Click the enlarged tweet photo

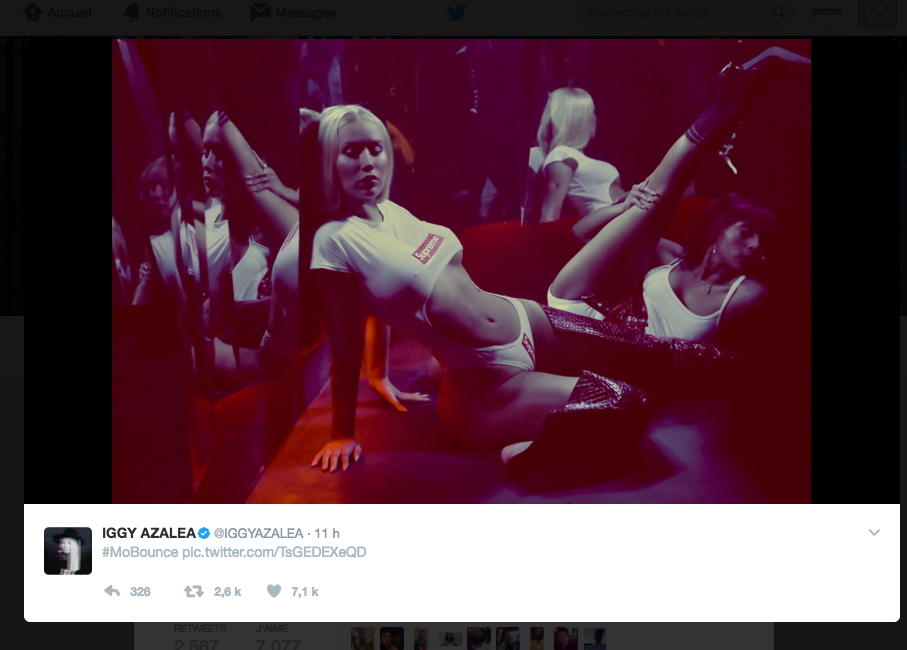point(461,271)
